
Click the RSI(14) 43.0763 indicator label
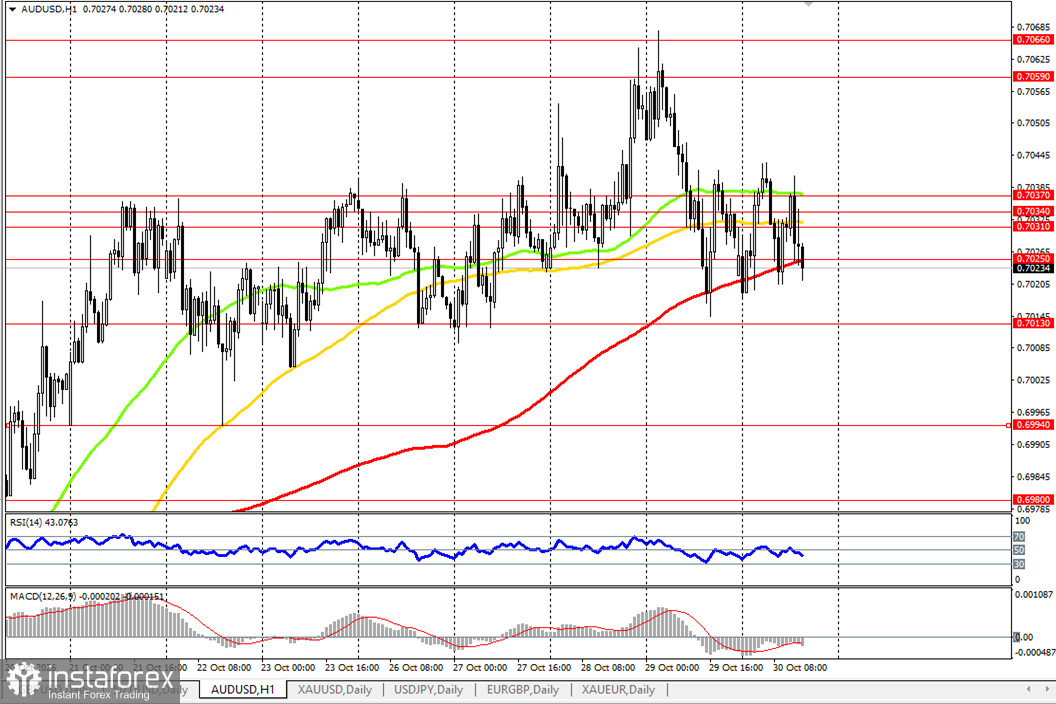point(44,522)
